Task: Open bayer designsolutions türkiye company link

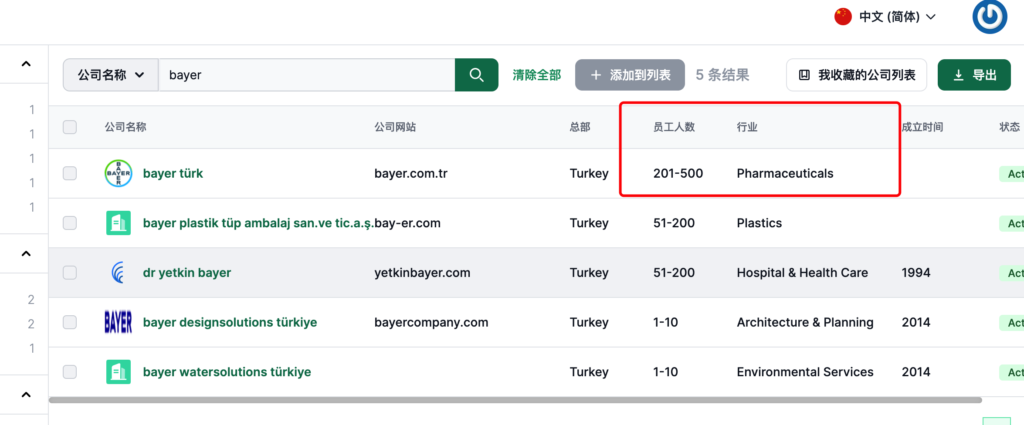Action: point(230,323)
